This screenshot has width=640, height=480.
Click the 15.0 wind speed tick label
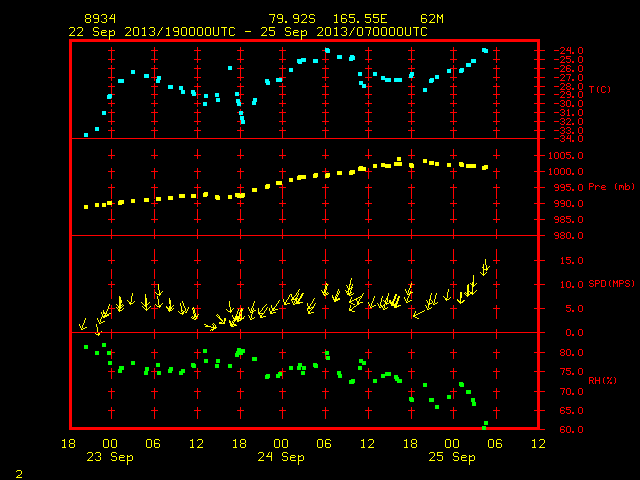click(571, 260)
